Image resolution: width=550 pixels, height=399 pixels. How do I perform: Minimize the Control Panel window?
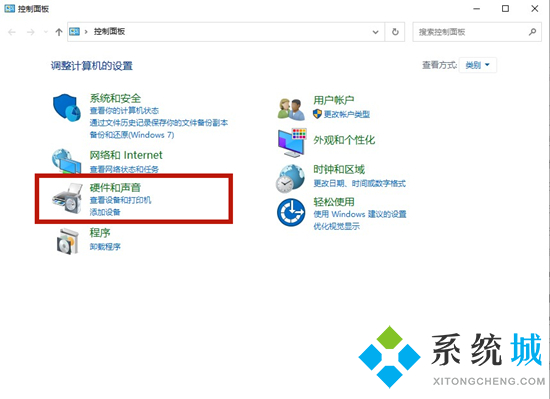(x=476, y=9)
